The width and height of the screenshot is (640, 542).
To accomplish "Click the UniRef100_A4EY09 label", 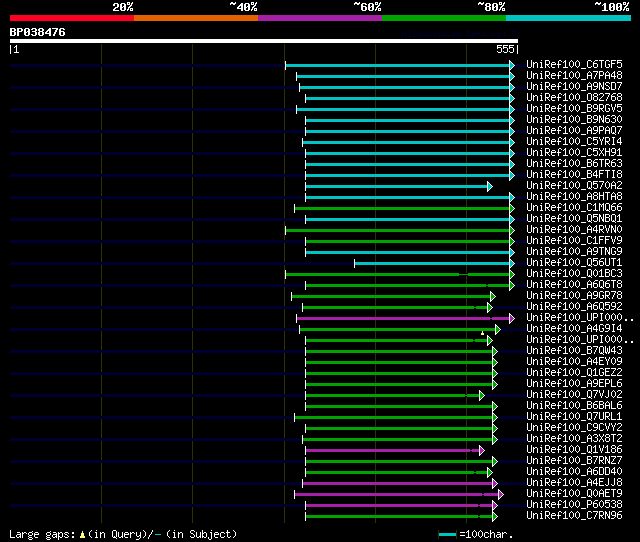I will [x=574, y=362].
